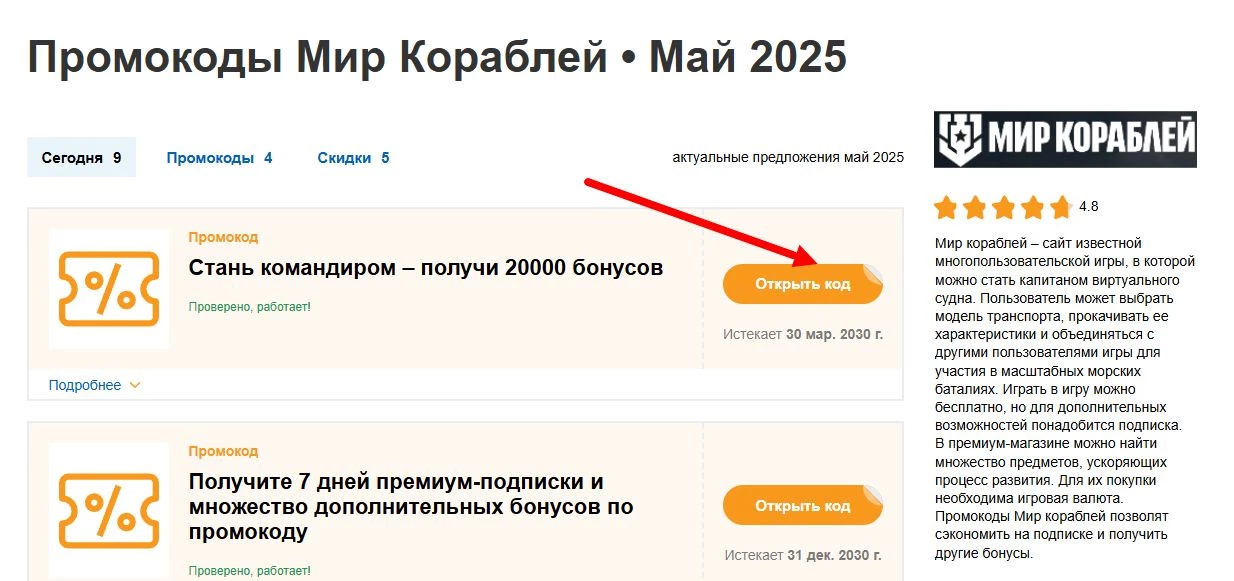Reveal the code for the 7-day premium offer
This screenshot has height=581, width=1234.
[x=803, y=505]
